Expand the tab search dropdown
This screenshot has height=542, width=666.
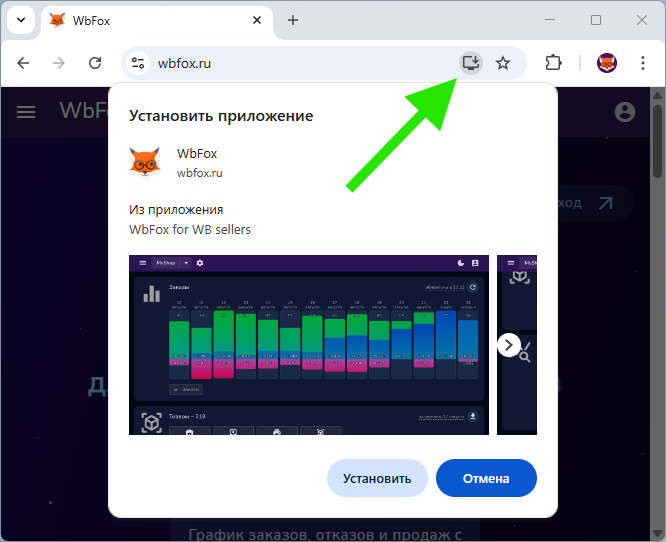[x=20, y=20]
